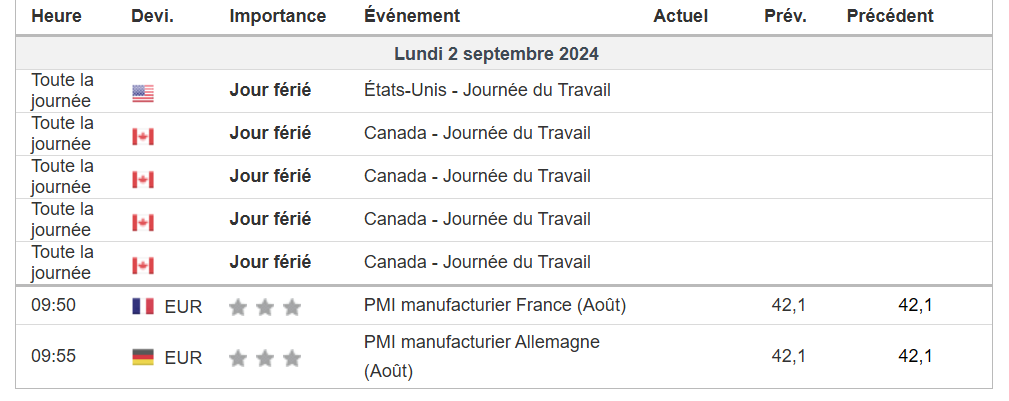Click the Précédent column header
Image resolution: width=1009 pixels, height=401 pixels.
[x=890, y=16]
